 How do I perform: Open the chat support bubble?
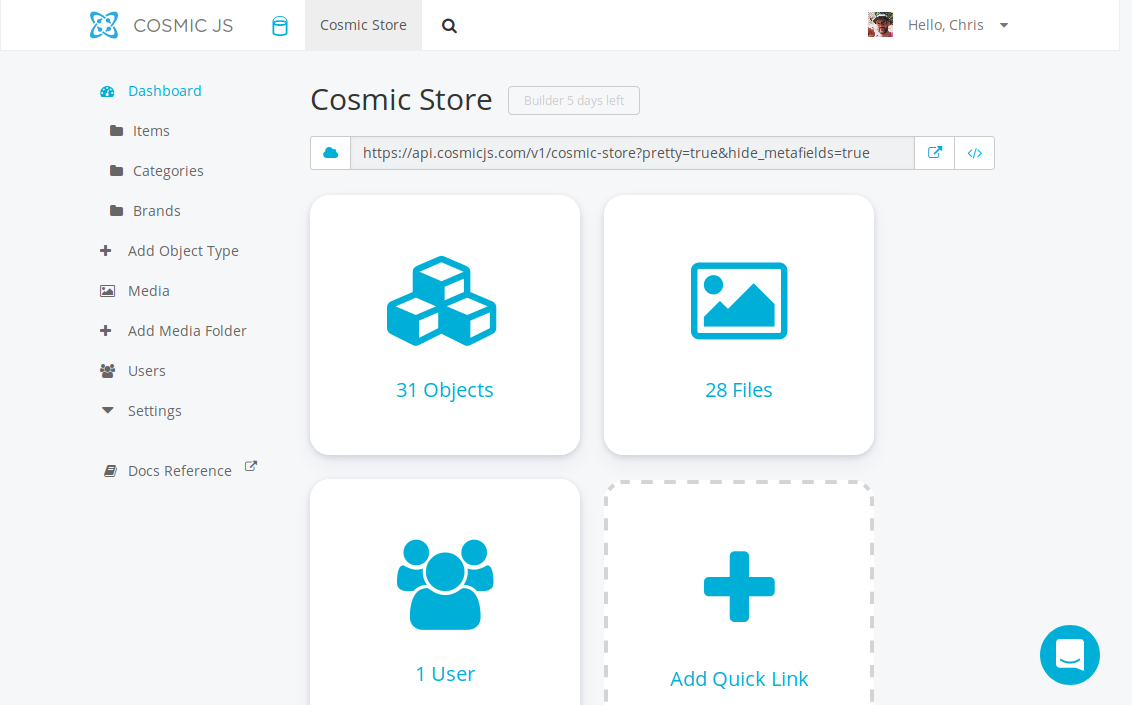coord(1070,655)
